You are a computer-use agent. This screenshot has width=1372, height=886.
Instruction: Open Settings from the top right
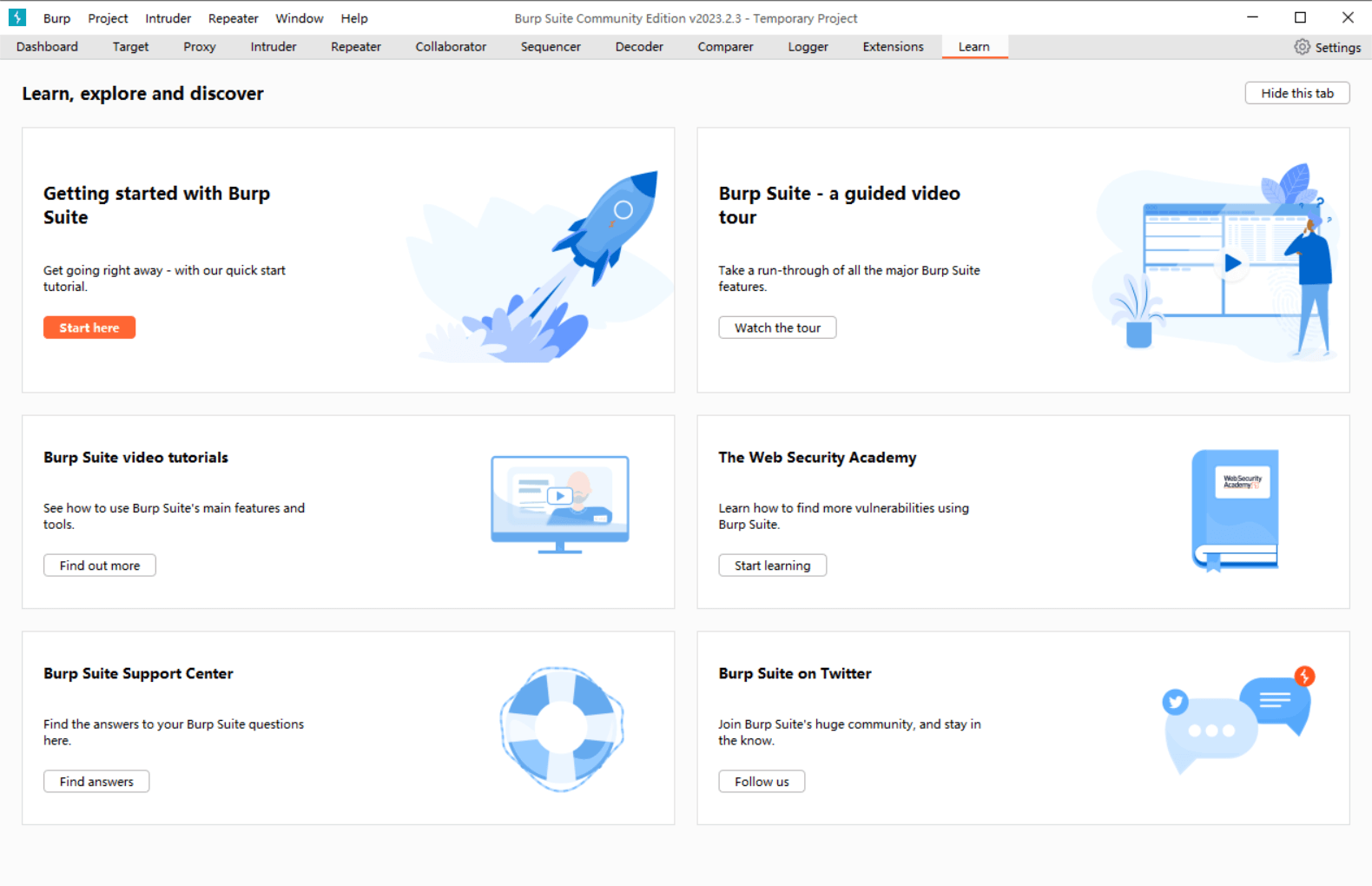[1328, 47]
